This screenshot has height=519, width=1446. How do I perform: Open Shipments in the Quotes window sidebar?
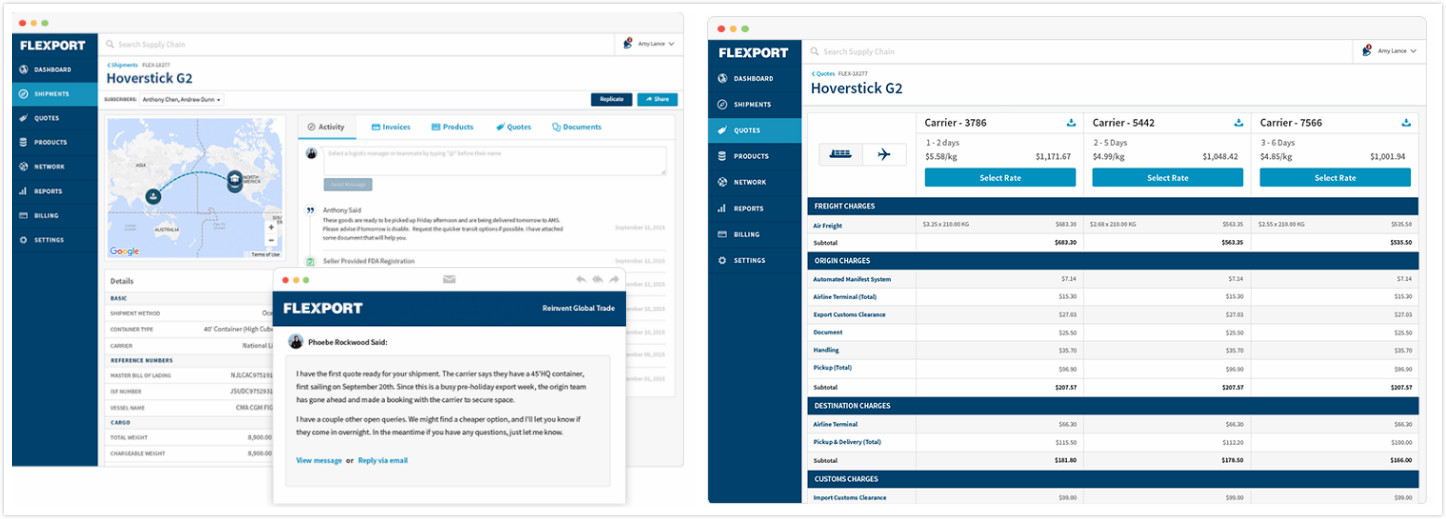755,104
